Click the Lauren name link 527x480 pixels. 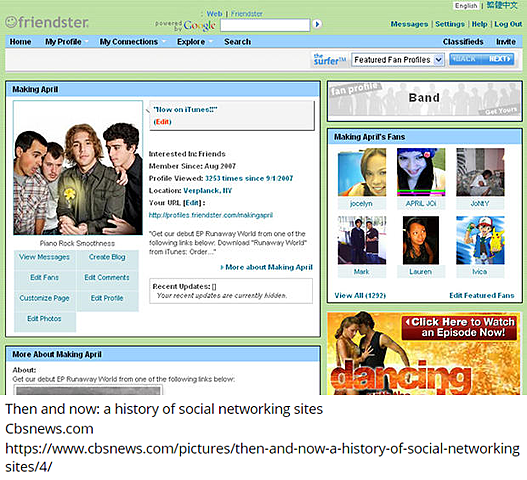click(x=420, y=272)
